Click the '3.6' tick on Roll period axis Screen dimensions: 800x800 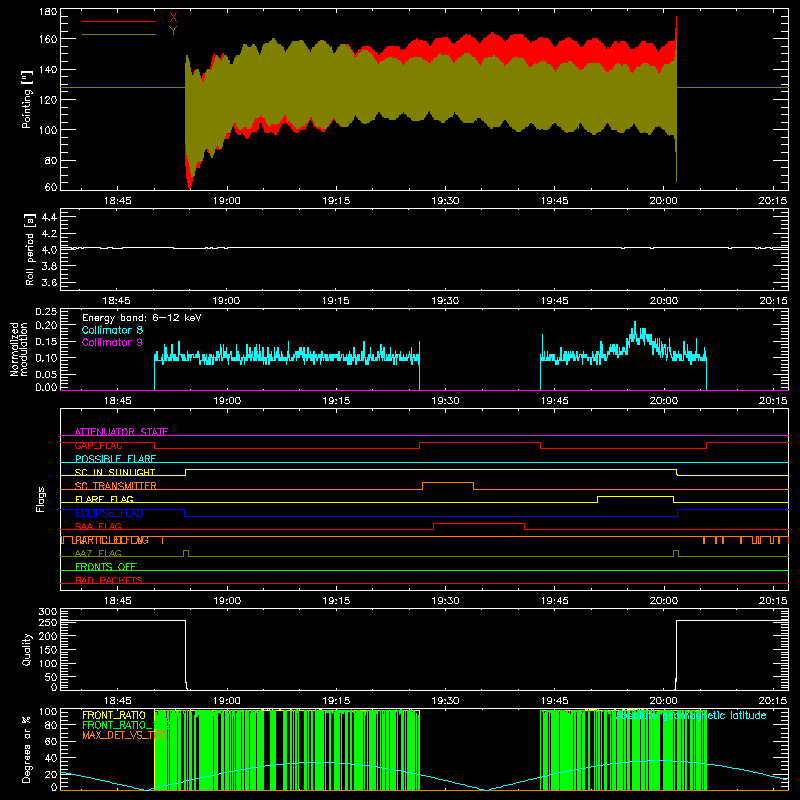coord(49,283)
